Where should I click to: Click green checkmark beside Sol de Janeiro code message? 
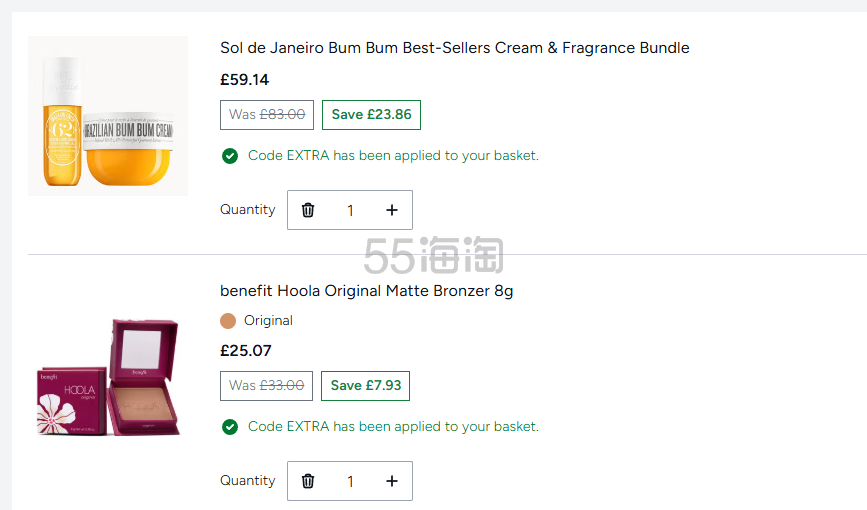tap(230, 156)
